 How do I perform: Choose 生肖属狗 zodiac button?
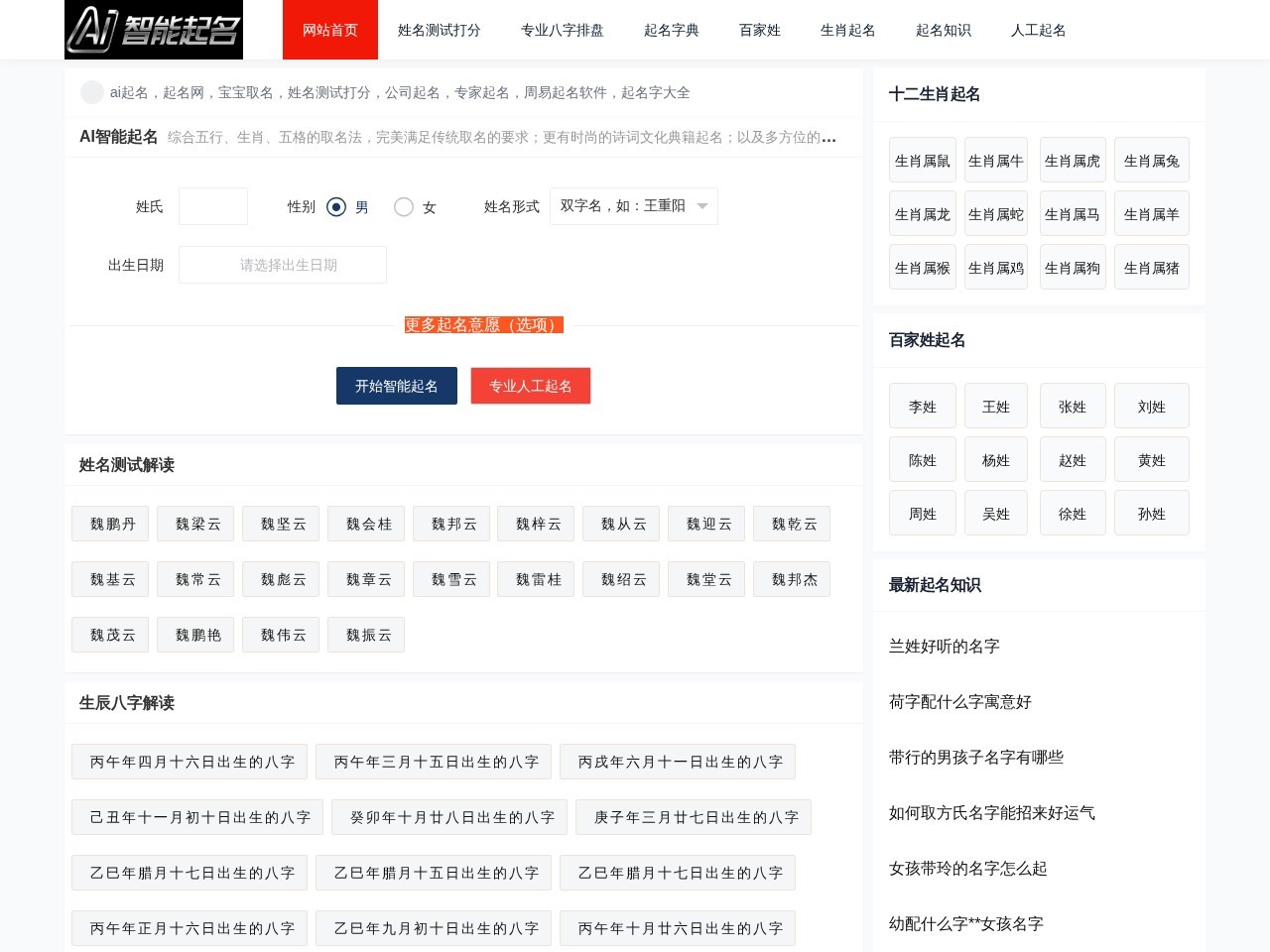[x=1073, y=267]
